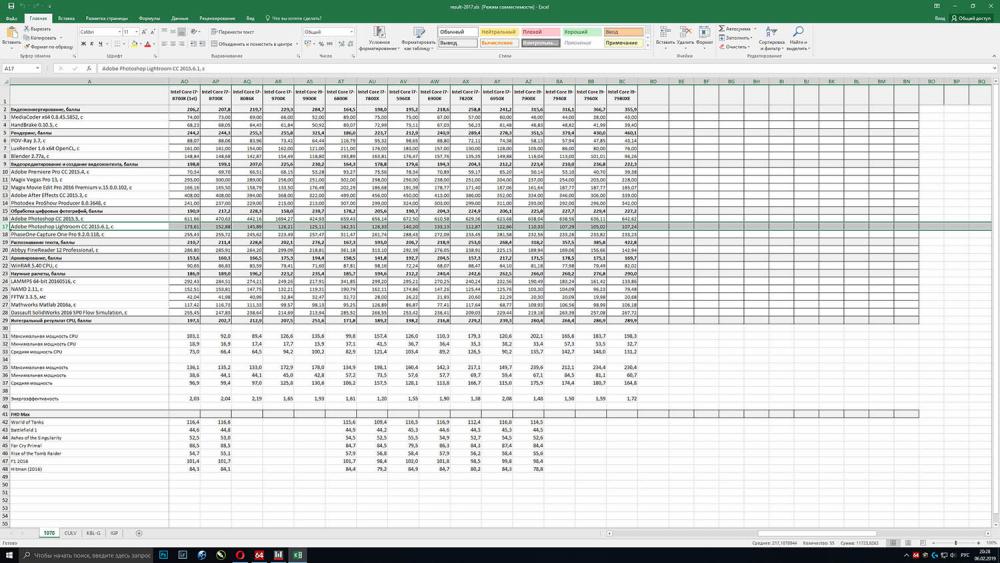The image size is (1000, 563).
Task: Switch to Данные ribbon tab
Action: point(180,18)
